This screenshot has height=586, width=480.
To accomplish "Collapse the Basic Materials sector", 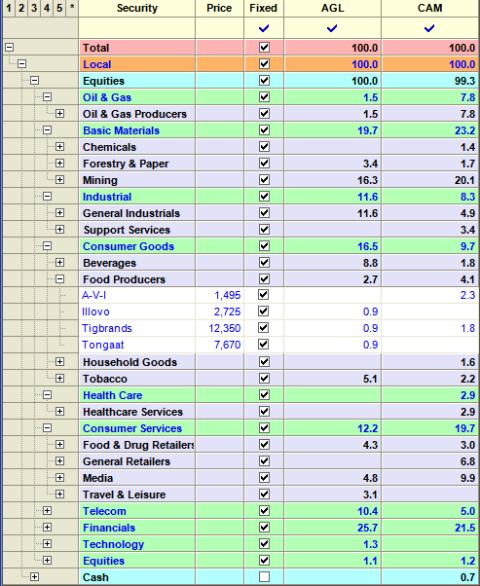I will tap(47, 130).
